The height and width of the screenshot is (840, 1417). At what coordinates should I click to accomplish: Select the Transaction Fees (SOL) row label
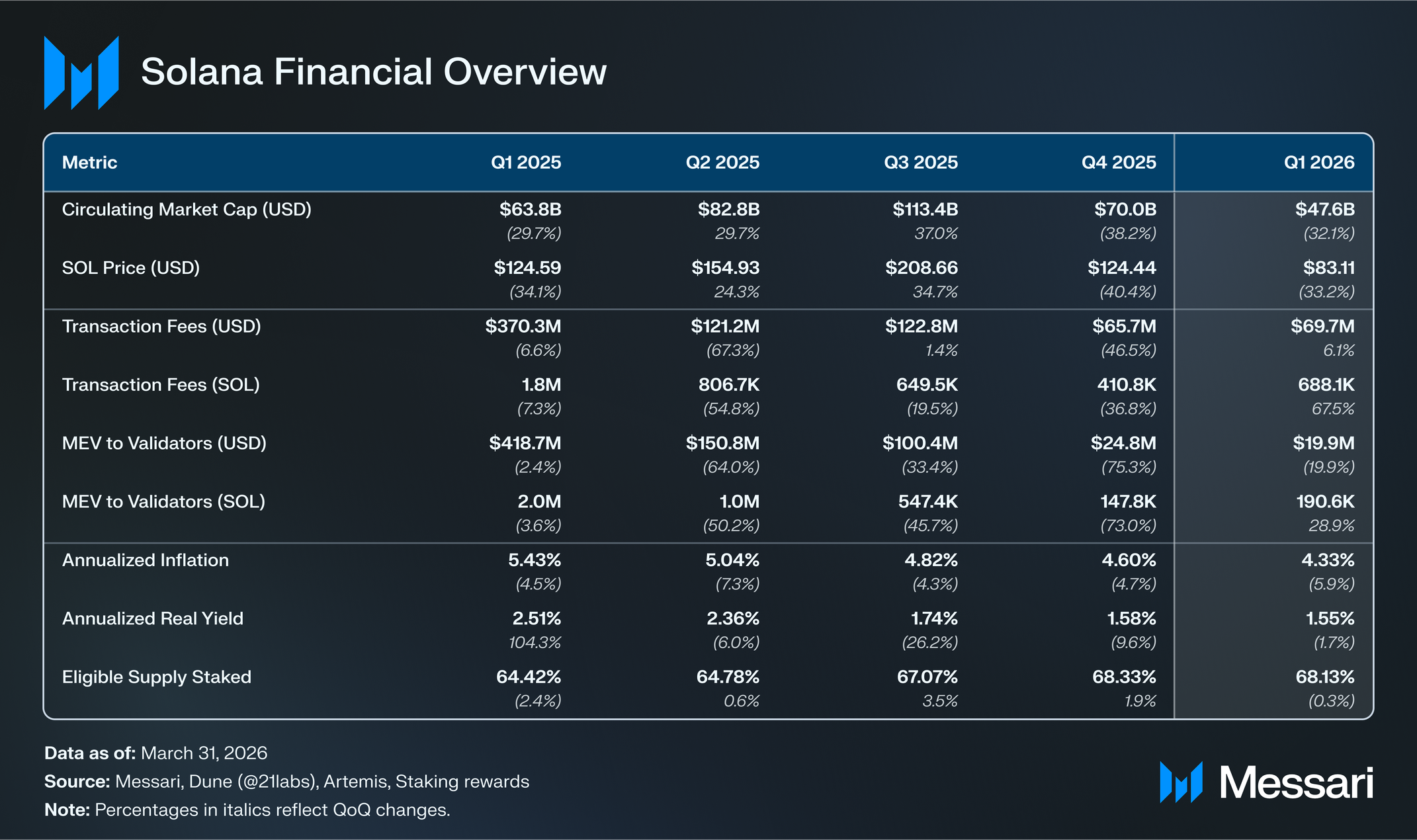161,385
